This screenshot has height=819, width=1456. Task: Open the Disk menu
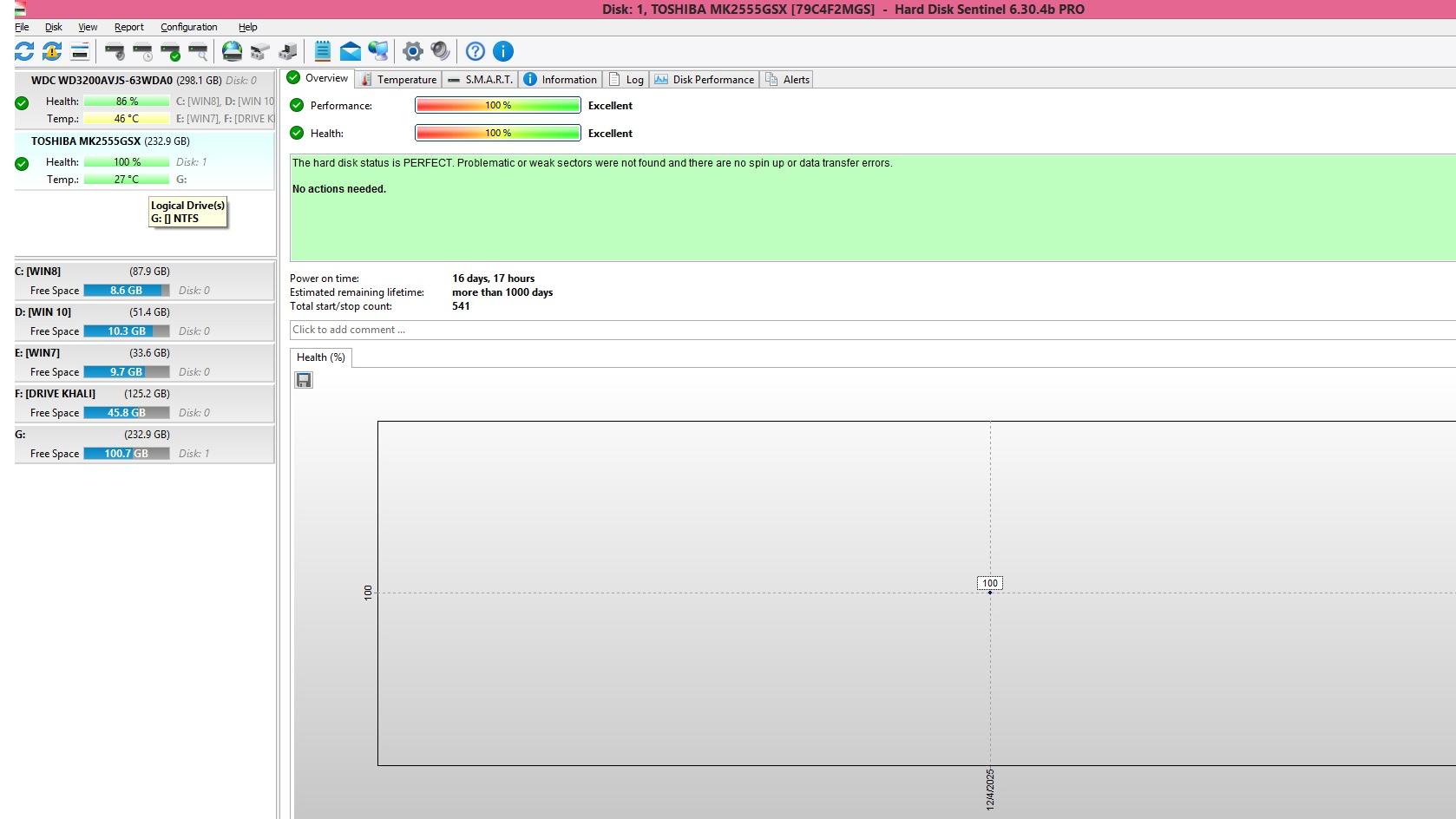[x=54, y=27]
